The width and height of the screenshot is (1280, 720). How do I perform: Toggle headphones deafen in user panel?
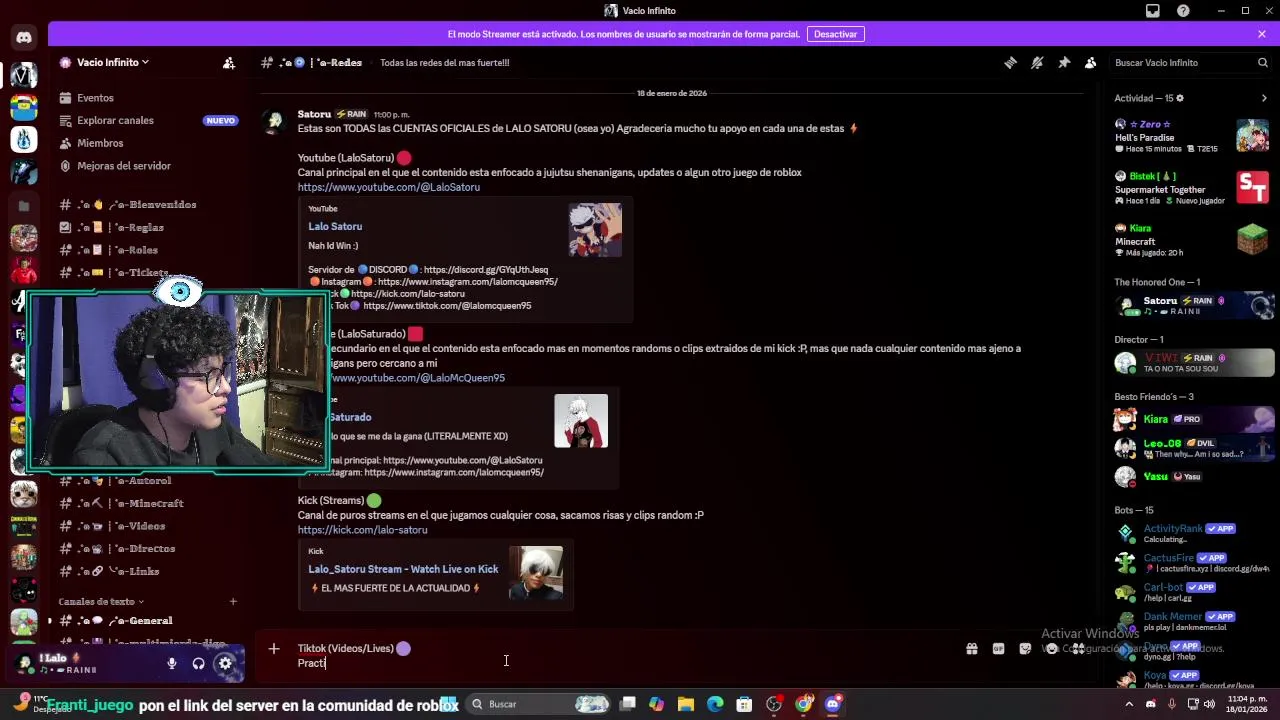pos(198,663)
